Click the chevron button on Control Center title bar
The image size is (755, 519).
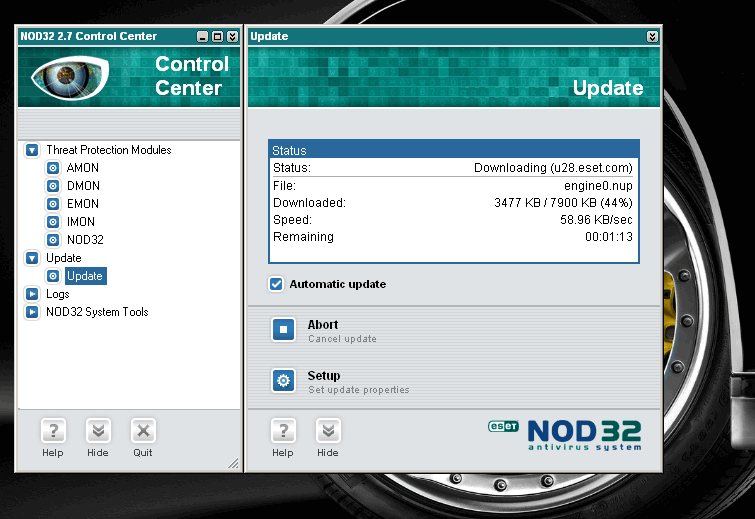(233, 37)
